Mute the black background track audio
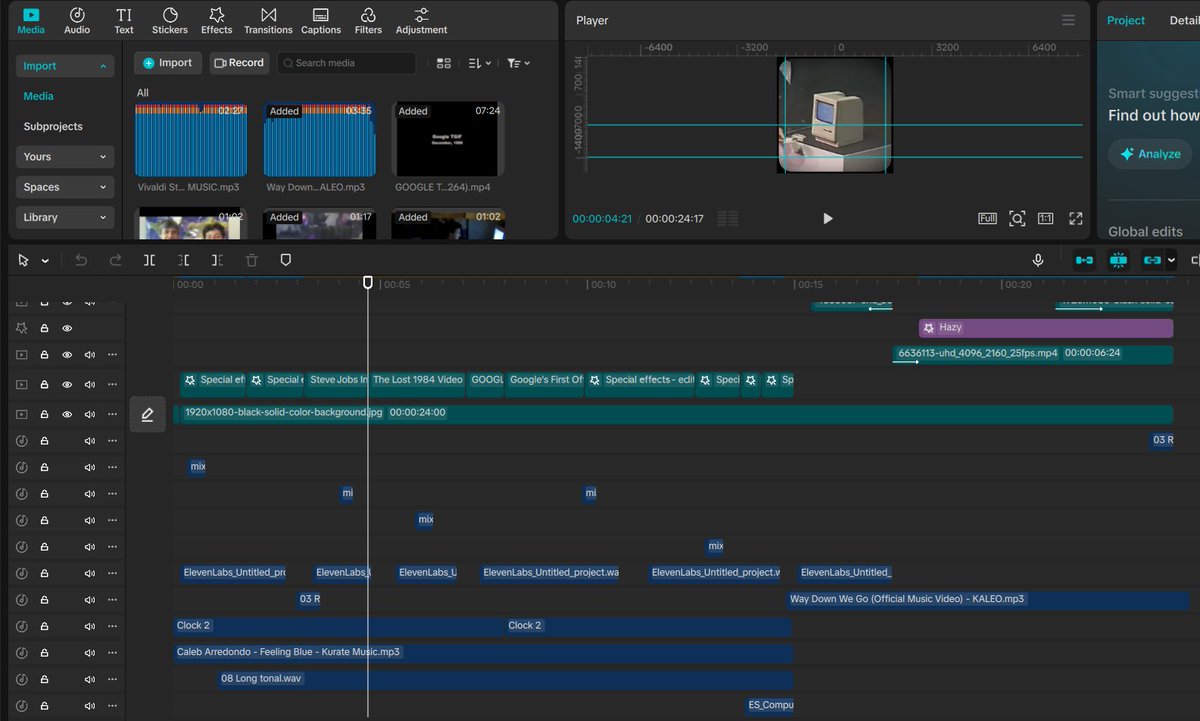 [x=90, y=414]
